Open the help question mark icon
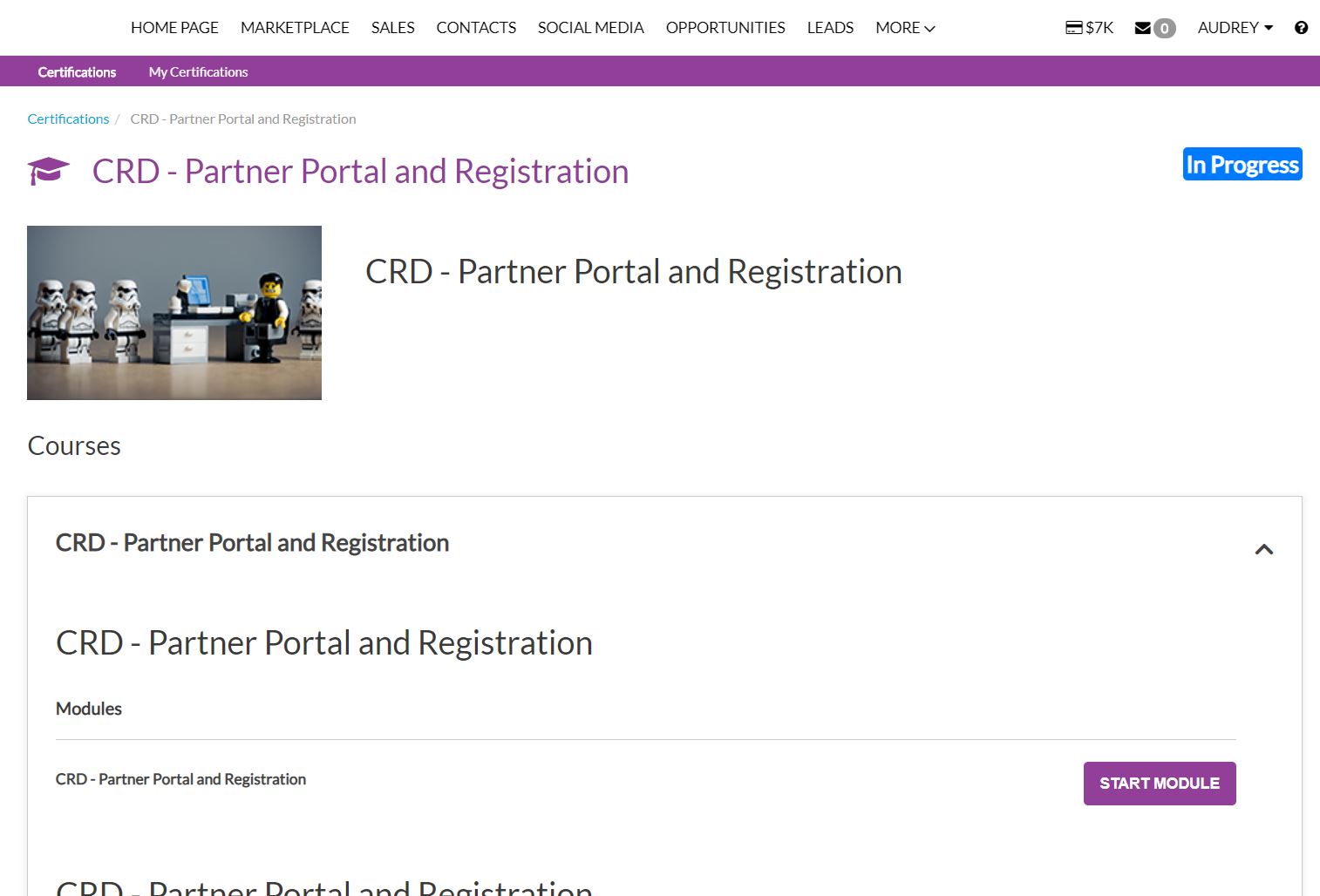 [x=1301, y=28]
